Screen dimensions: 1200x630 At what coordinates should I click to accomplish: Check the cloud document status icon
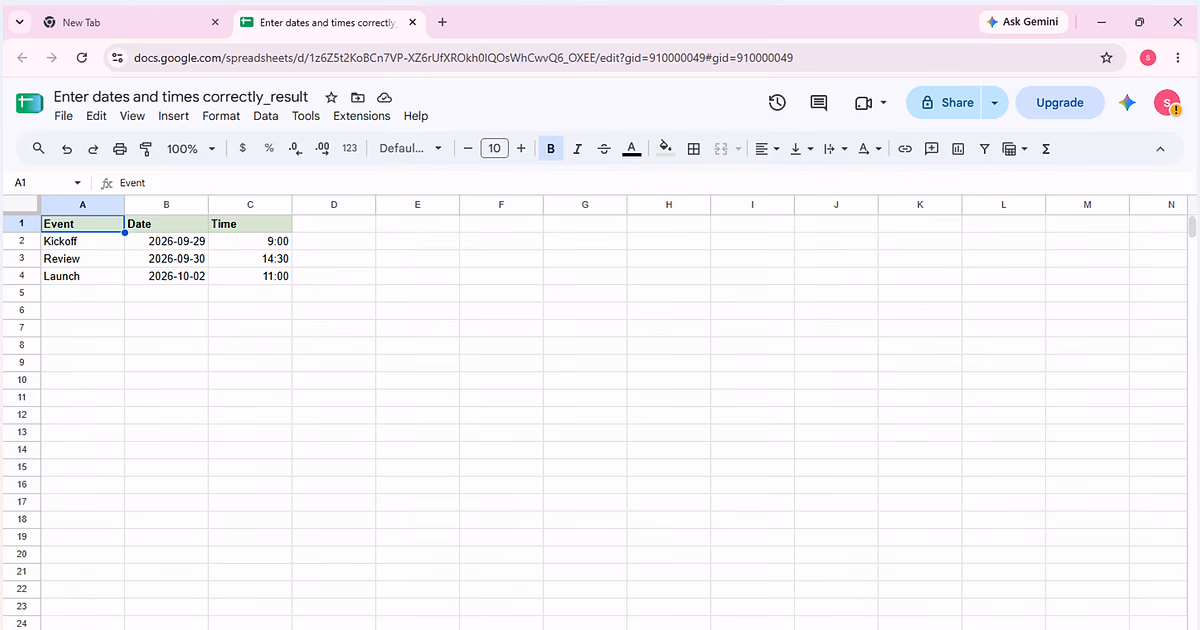pos(384,97)
